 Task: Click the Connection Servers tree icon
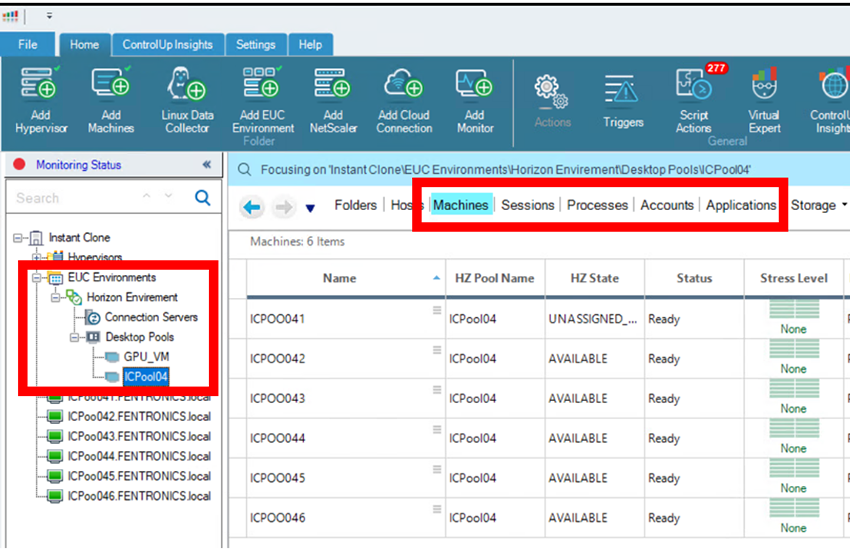tap(93, 318)
